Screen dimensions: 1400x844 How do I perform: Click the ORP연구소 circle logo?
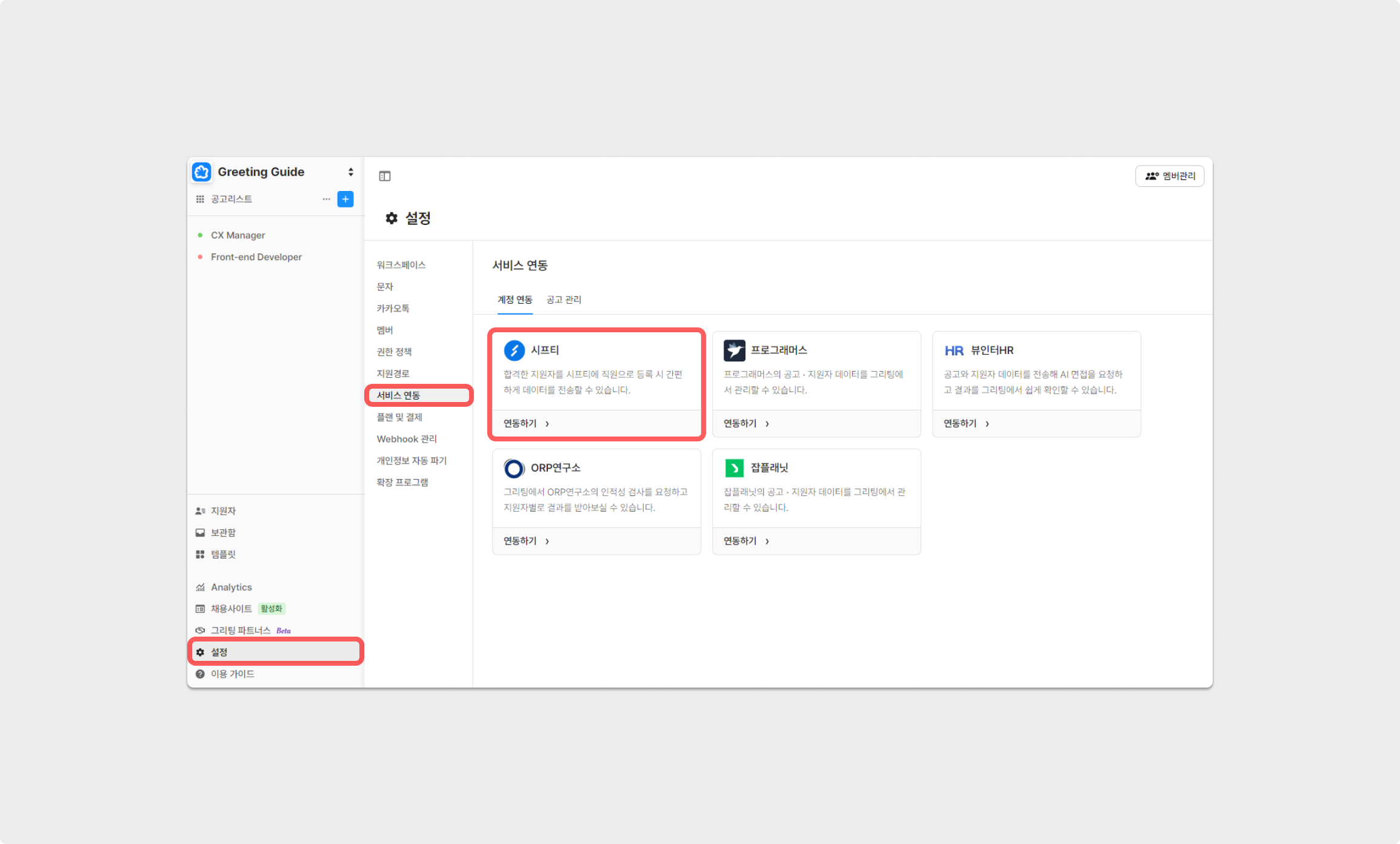[x=514, y=467]
